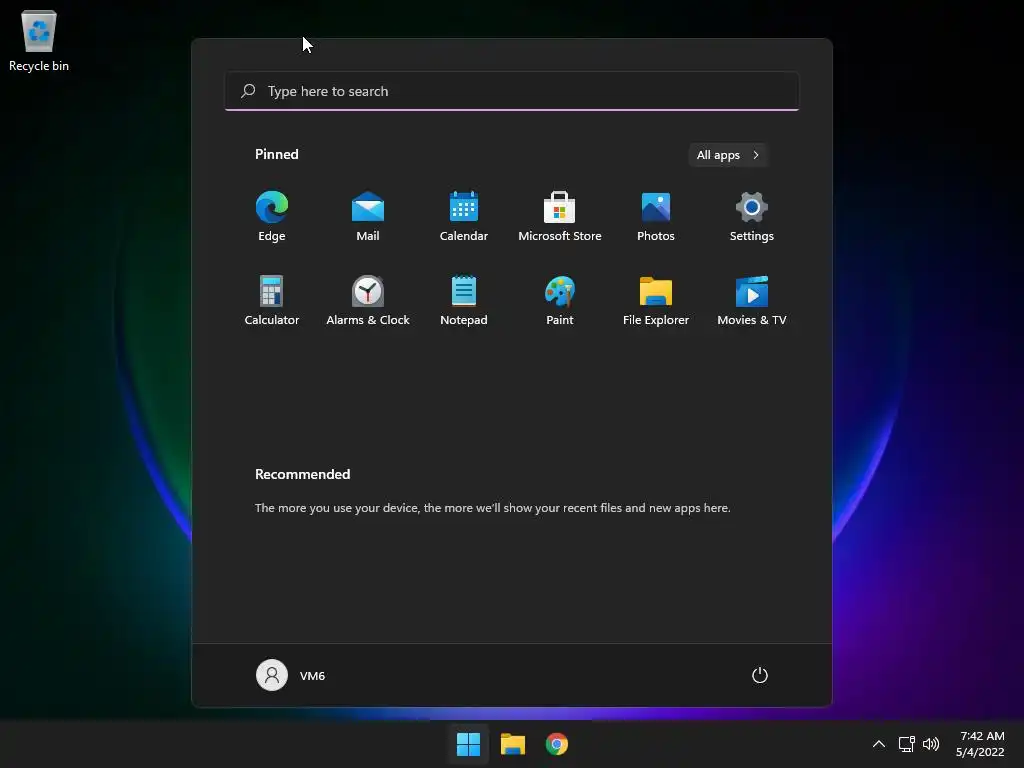The height and width of the screenshot is (768, 1024).
Task: Open the VM6 user account menu
Action: pos(291,675)
